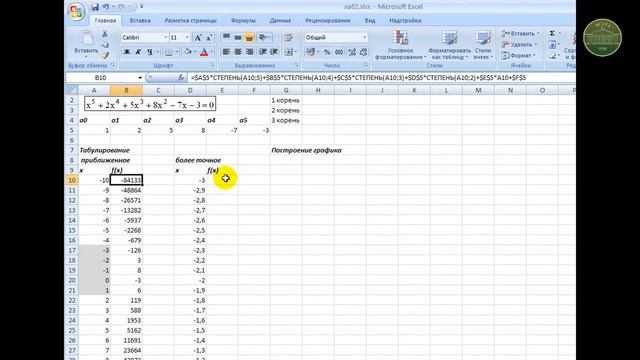
Task: Click the Вставить cells button in Ячейки group
Action: 520,33
